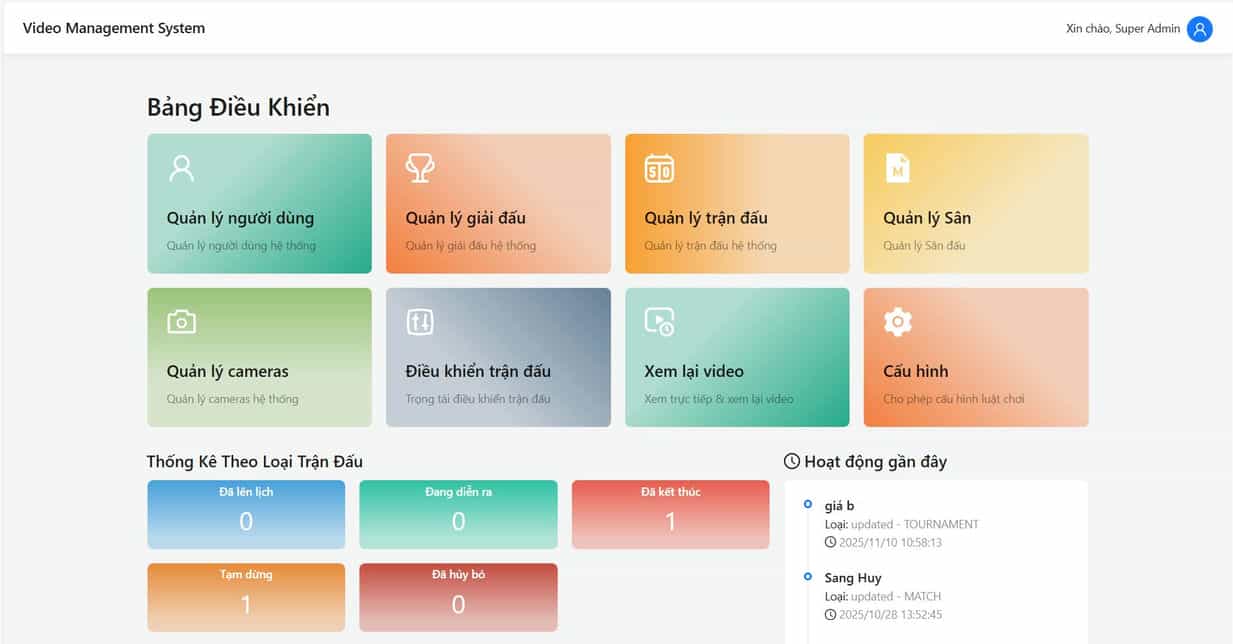The width and height of the screenshot is (1233, 644).
Task: Select the Tạm dừng statistic card
Action: pos(246,597)
